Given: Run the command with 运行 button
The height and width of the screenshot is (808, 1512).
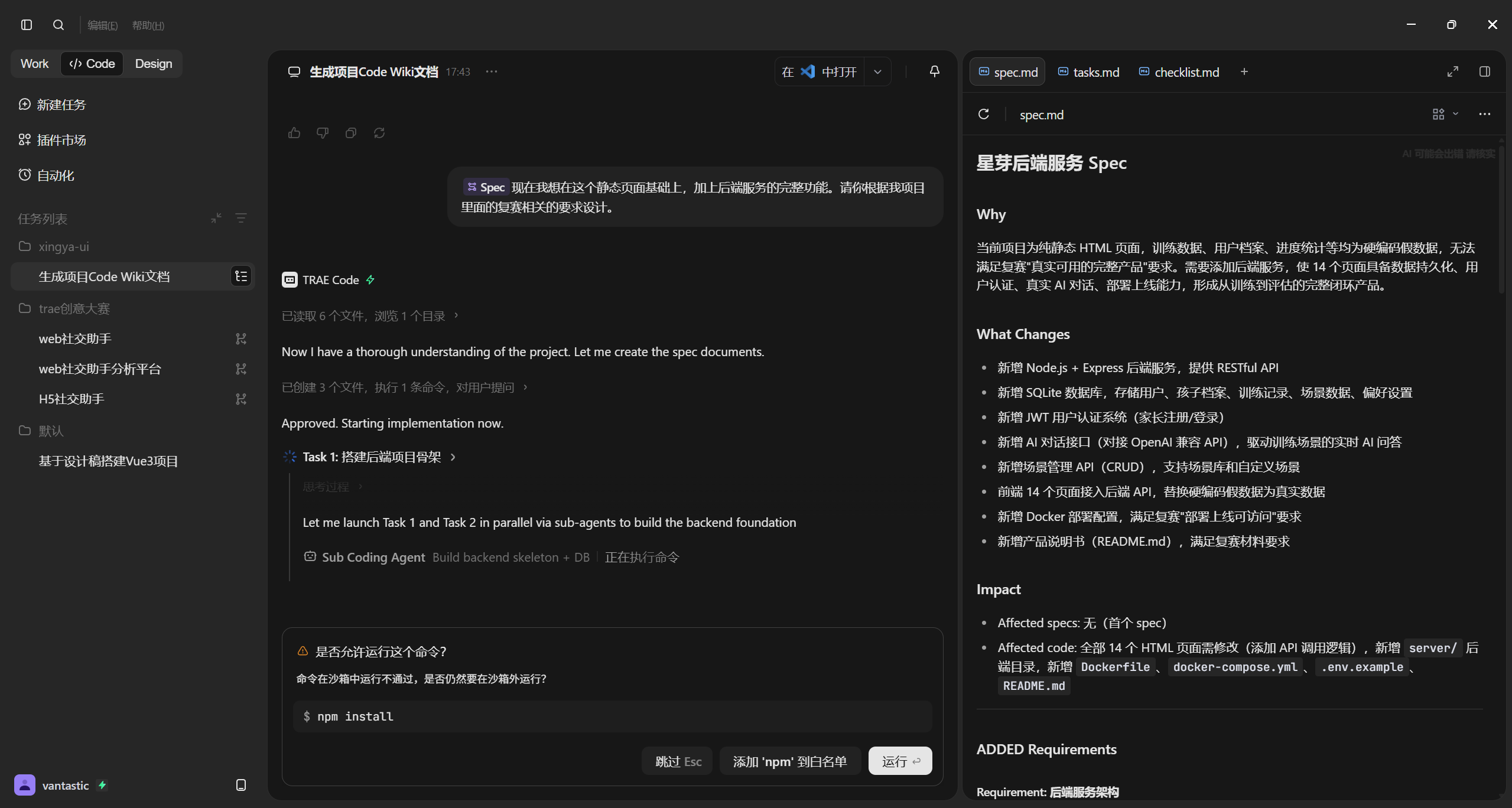Looking at the screenshot, I should coord(900,761).
